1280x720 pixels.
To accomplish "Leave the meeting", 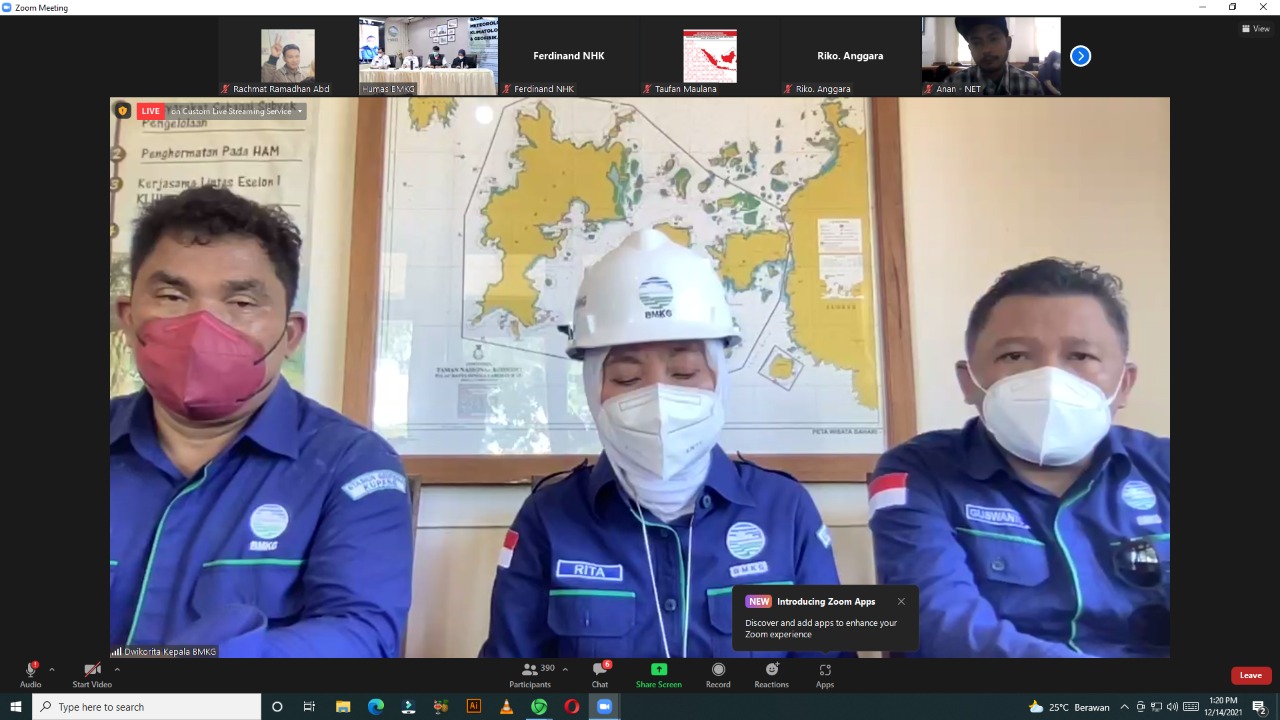I will [x=1250, y=675].
